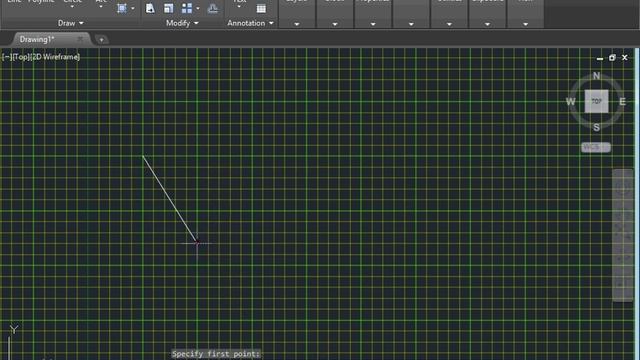
Task: Expand the Utilities panel arrow
Action: [x=449, y=24]
